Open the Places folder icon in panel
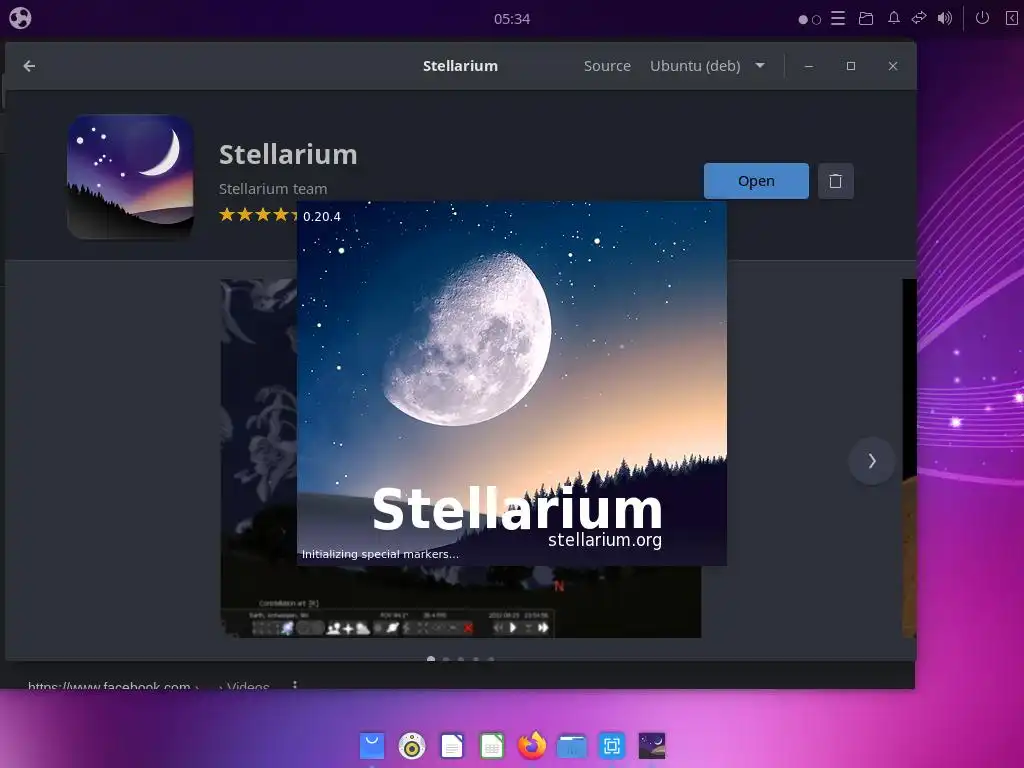The height and width of the screenshot is (768, 1024). pos(866,18)
